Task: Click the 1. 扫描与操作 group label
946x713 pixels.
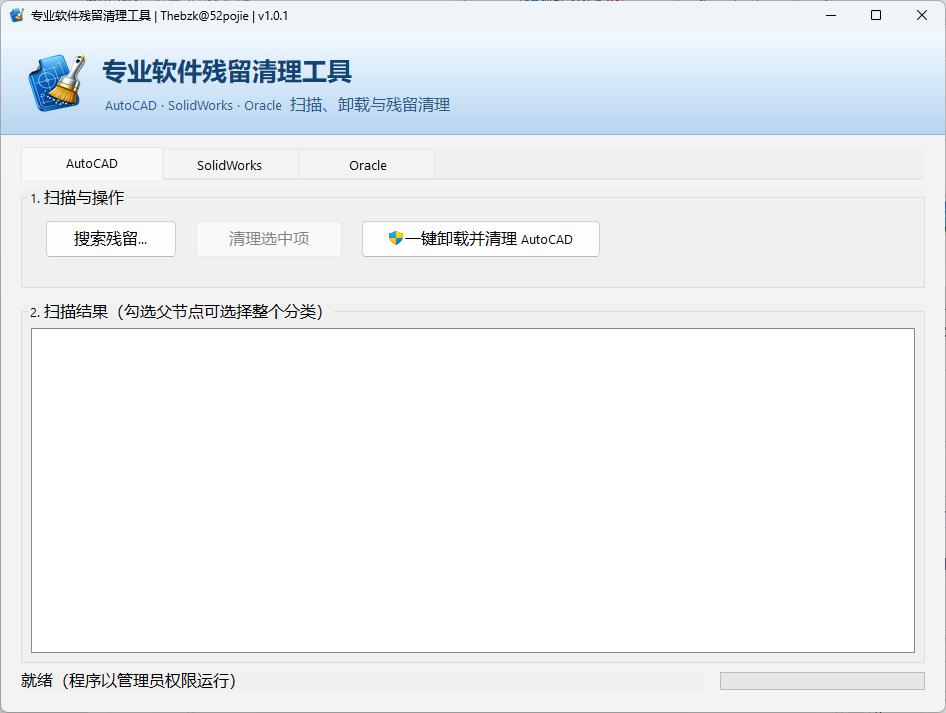Action: pyautogui.click(x=77, y=198)
